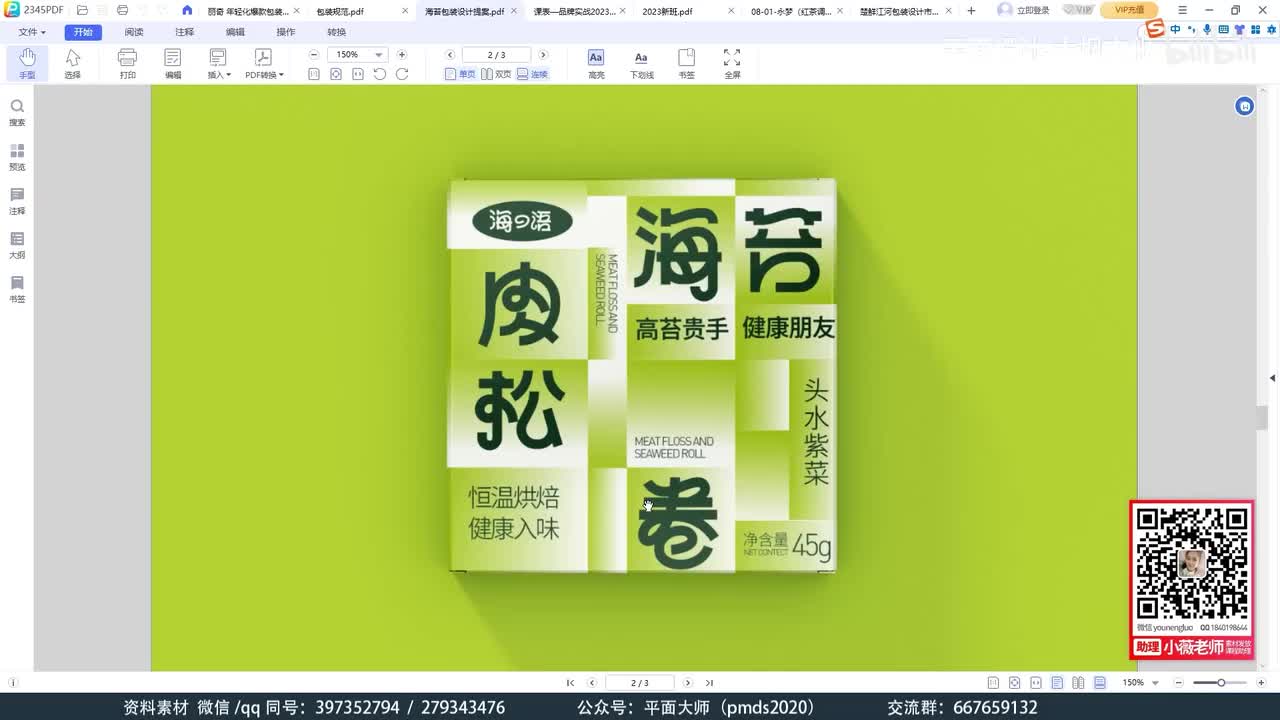Screen dimensions: 1280x720
Task: Open Search (搜索) in left sidebar
Action: [x=17, y=112]
